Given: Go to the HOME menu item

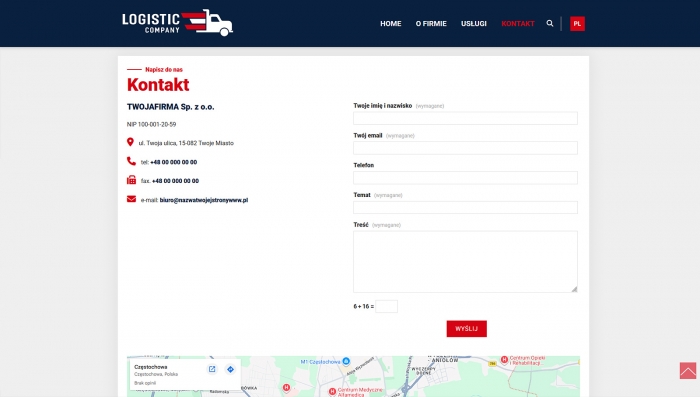Looking at the screenshot, I should (391, 24).
